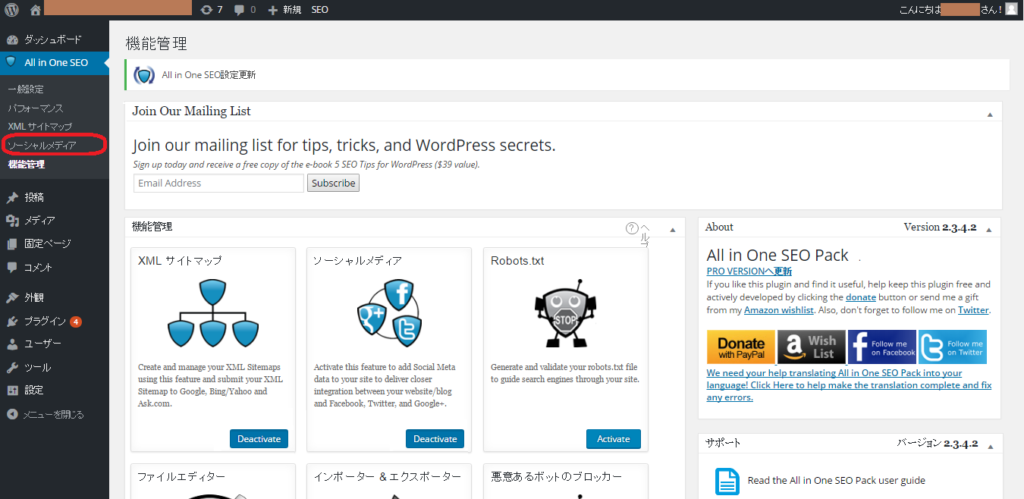Click the user guide document icon
The image size is (1024, 499).
coord(727,481)
